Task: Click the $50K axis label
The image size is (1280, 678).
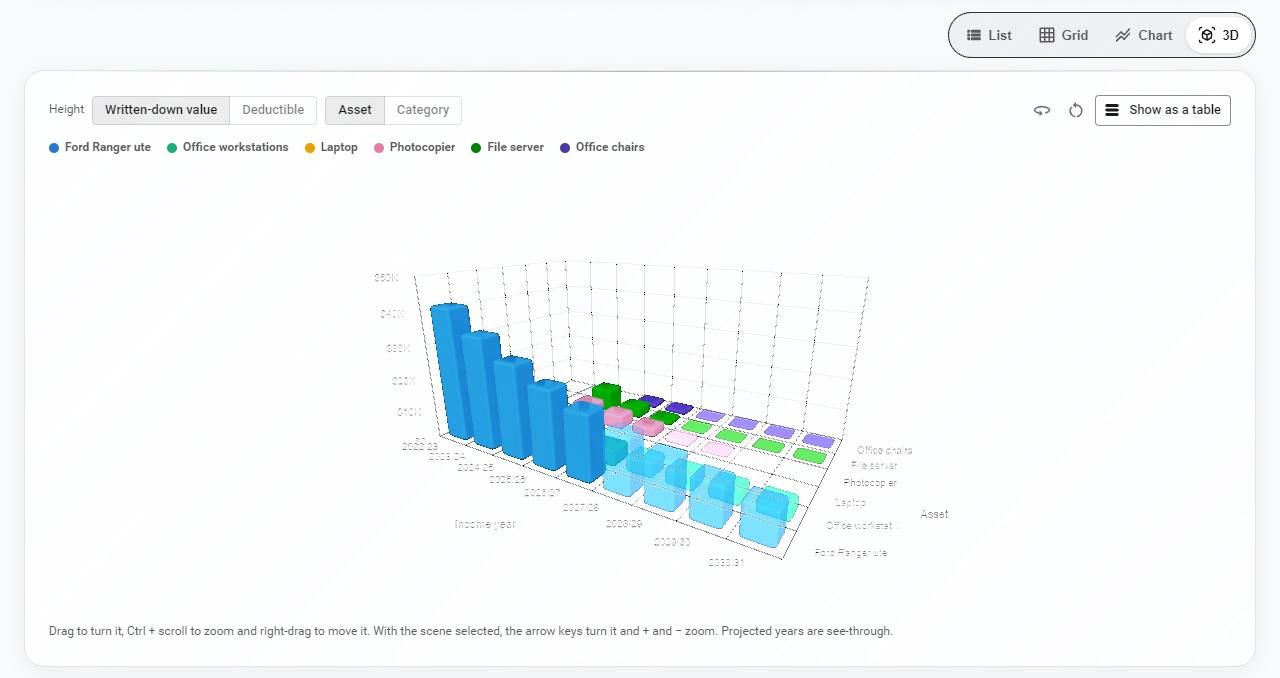Action: point(386,278)
